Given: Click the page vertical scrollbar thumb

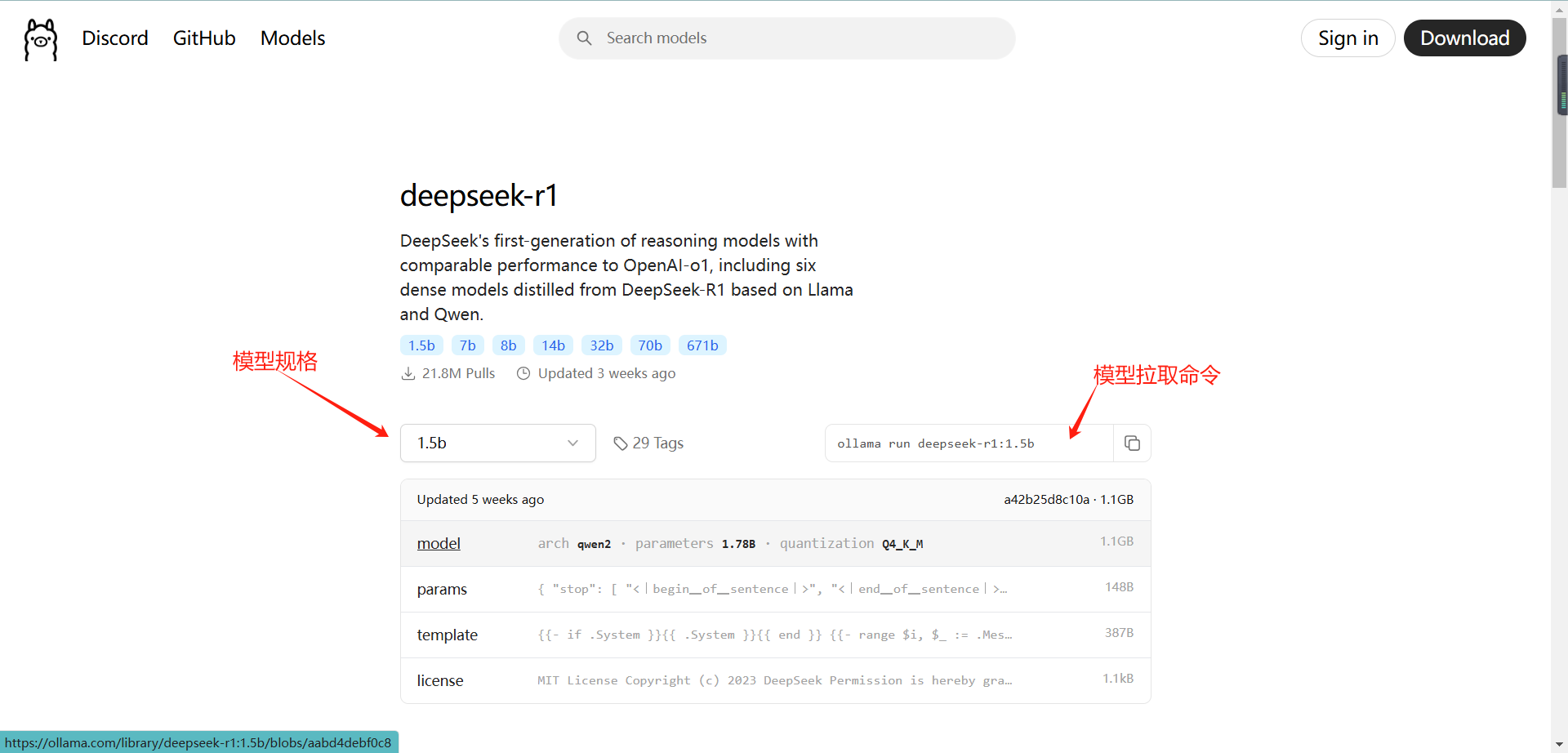Looking at the screenshot, I should click(1559, 102).
